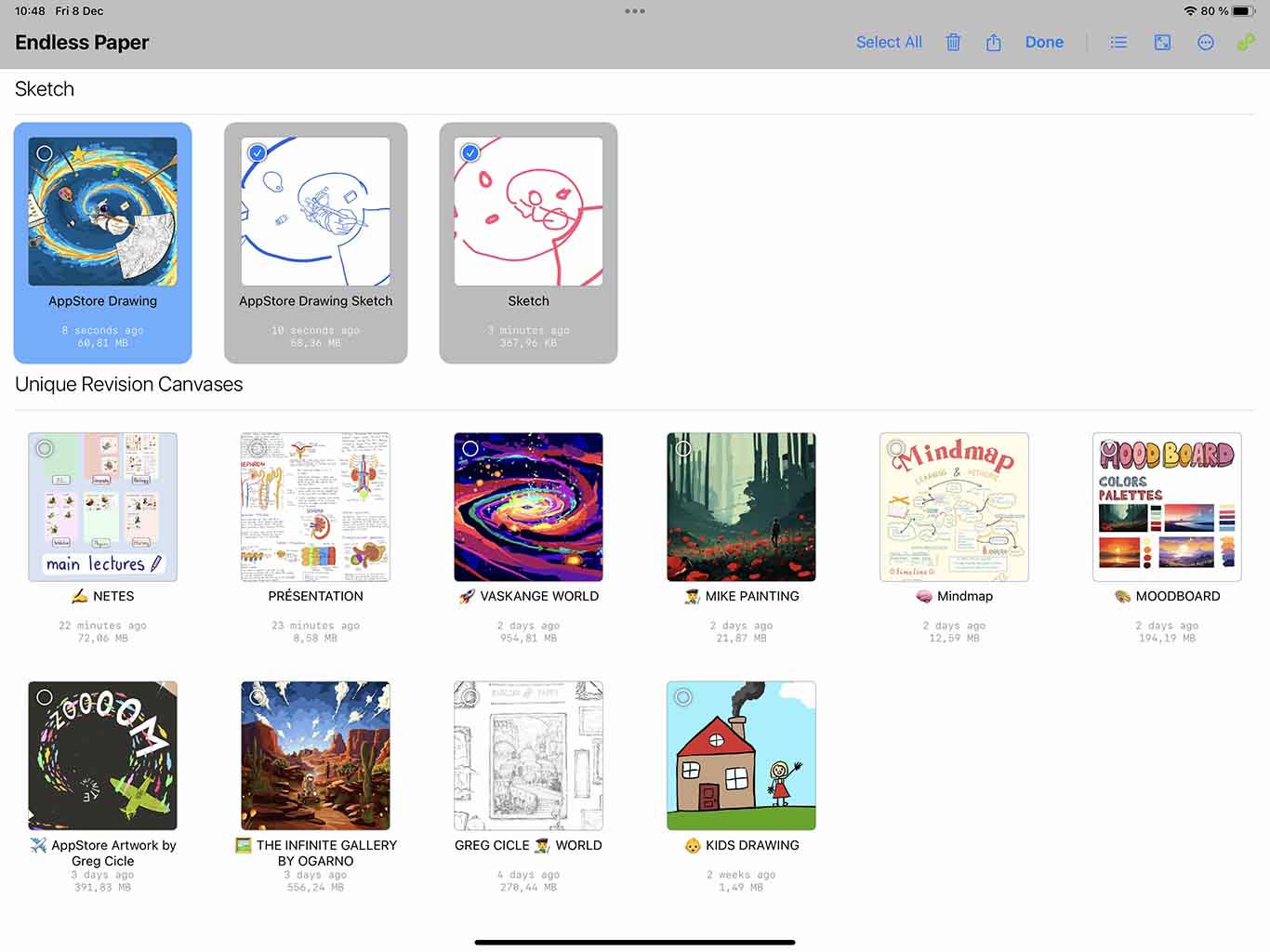Viewport: 1270px width, 952px height.
Task: Tap the green link icon
Action: 1246,43
